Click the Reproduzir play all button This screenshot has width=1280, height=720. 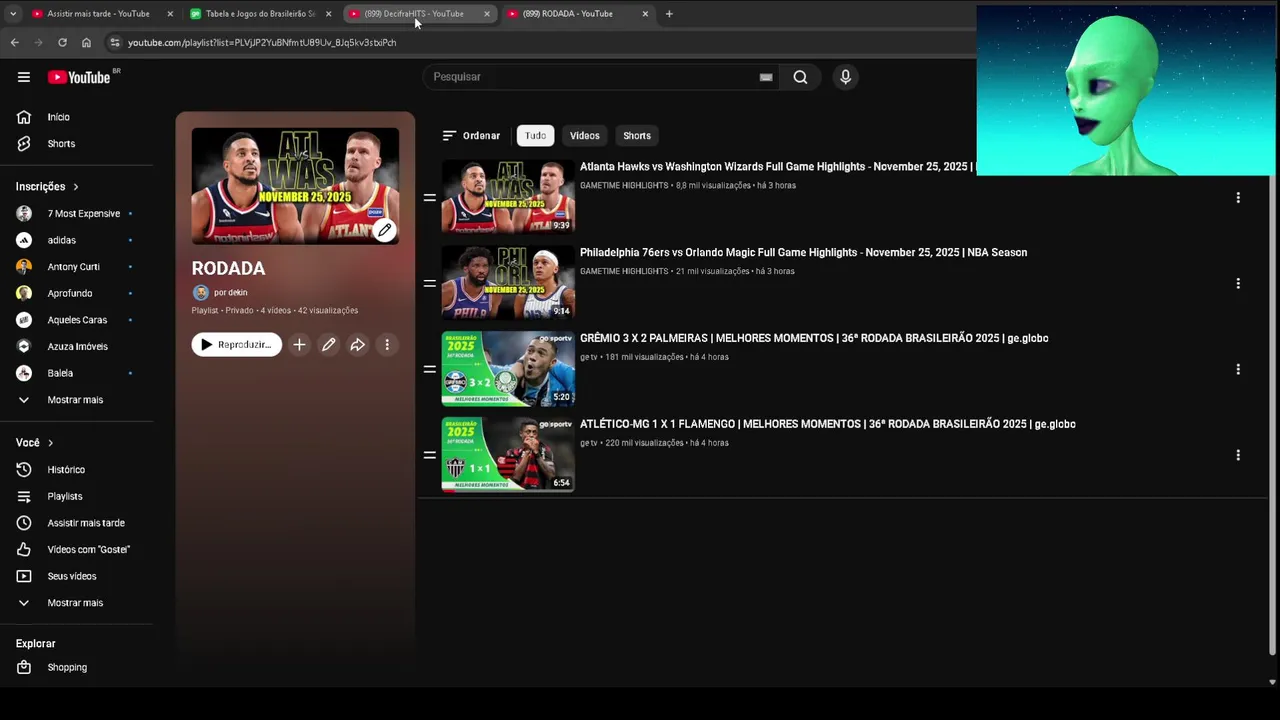[x=237, y=345]
